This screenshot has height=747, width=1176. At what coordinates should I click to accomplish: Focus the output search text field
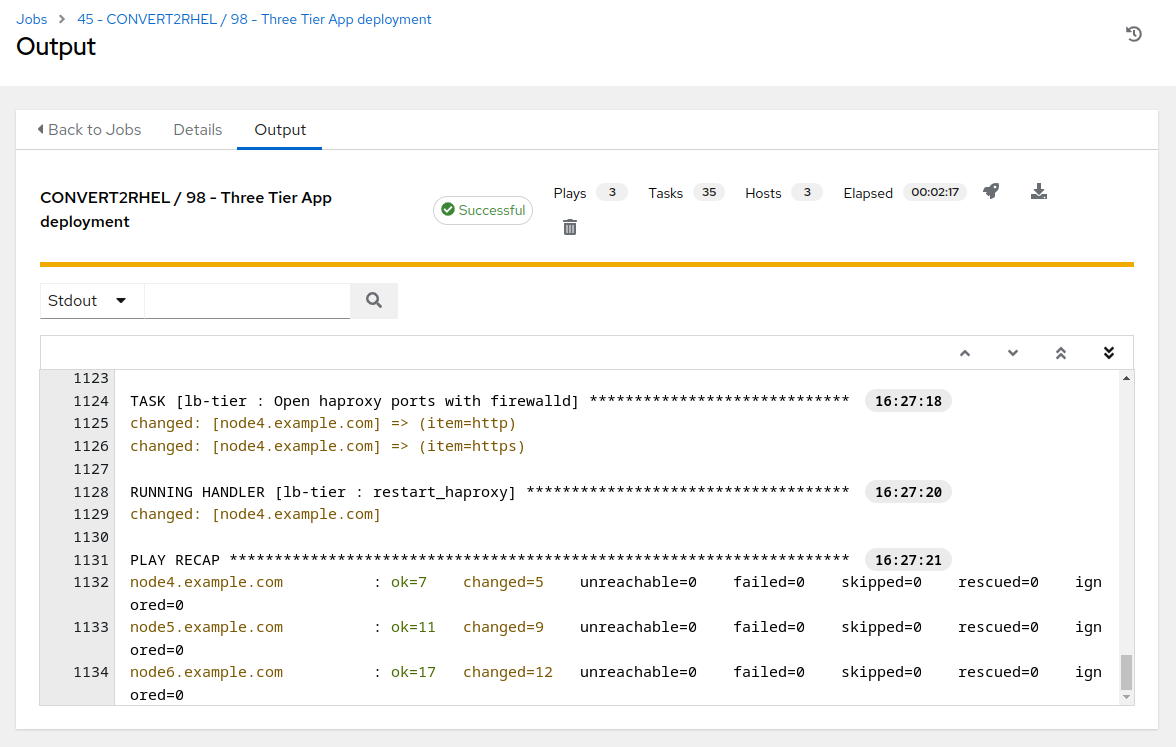tap(247, 300)
